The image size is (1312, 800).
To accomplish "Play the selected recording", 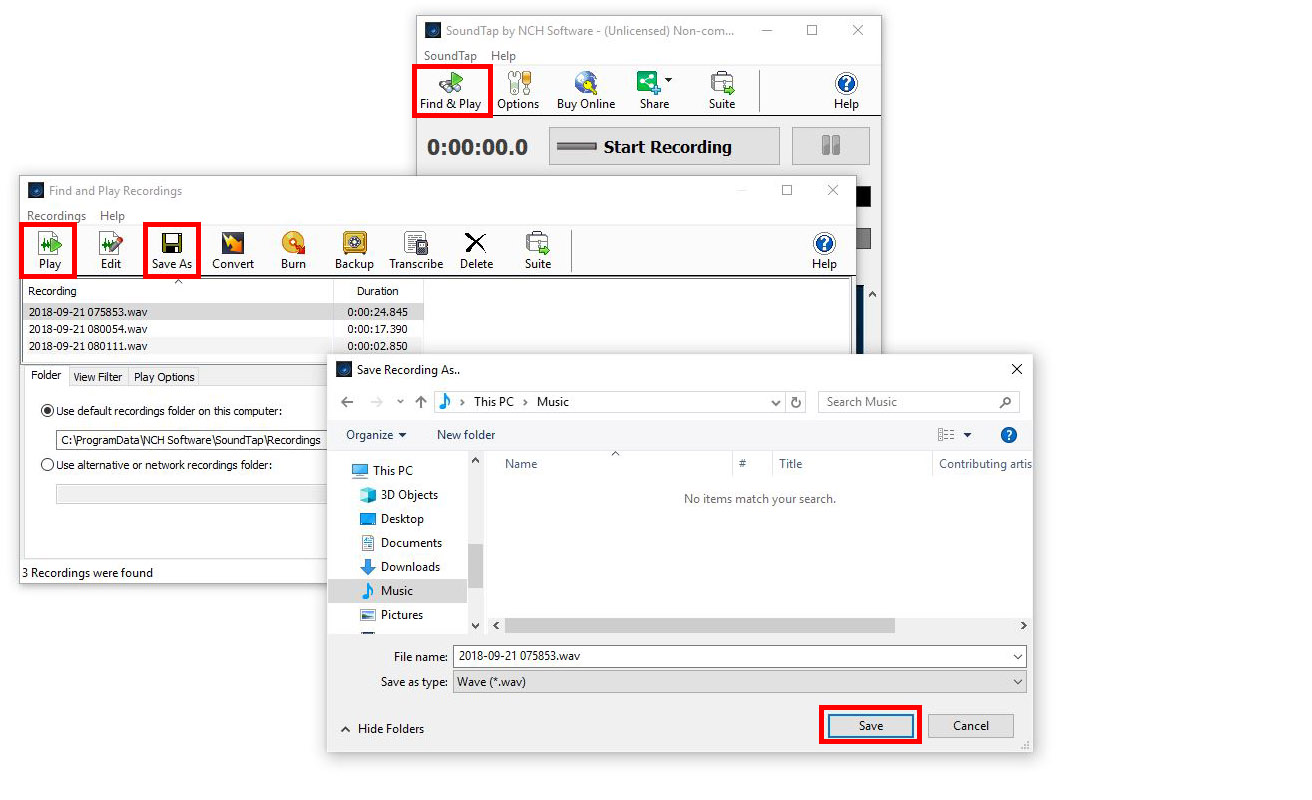I will click(48, 249).
